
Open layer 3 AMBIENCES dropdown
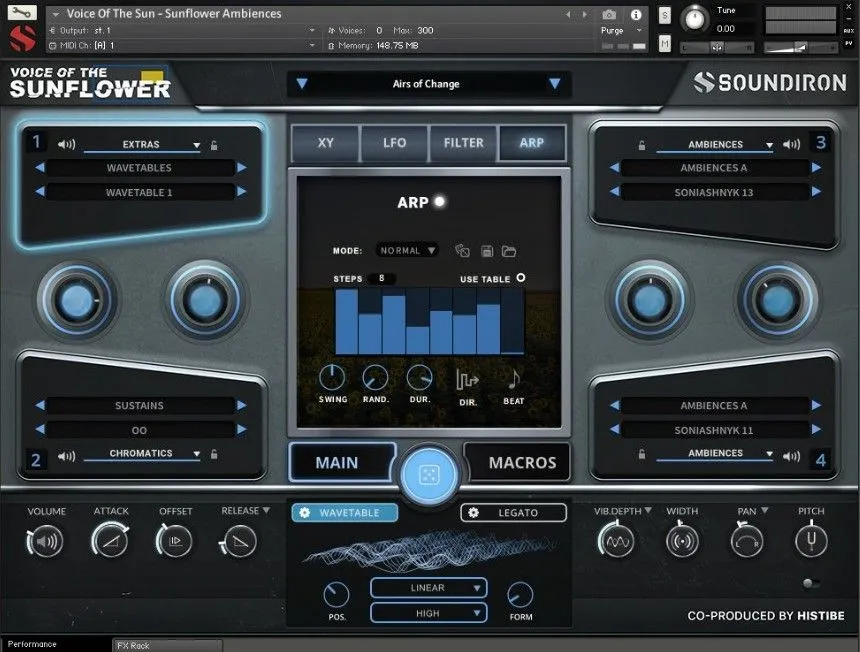point(715,144)
